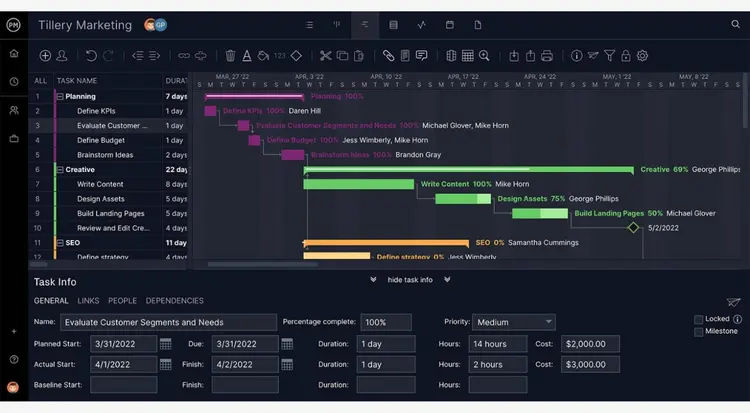Toggle the Milestone checkbox
The width and height of the screenshot is (750, 413).
point(698,332)
